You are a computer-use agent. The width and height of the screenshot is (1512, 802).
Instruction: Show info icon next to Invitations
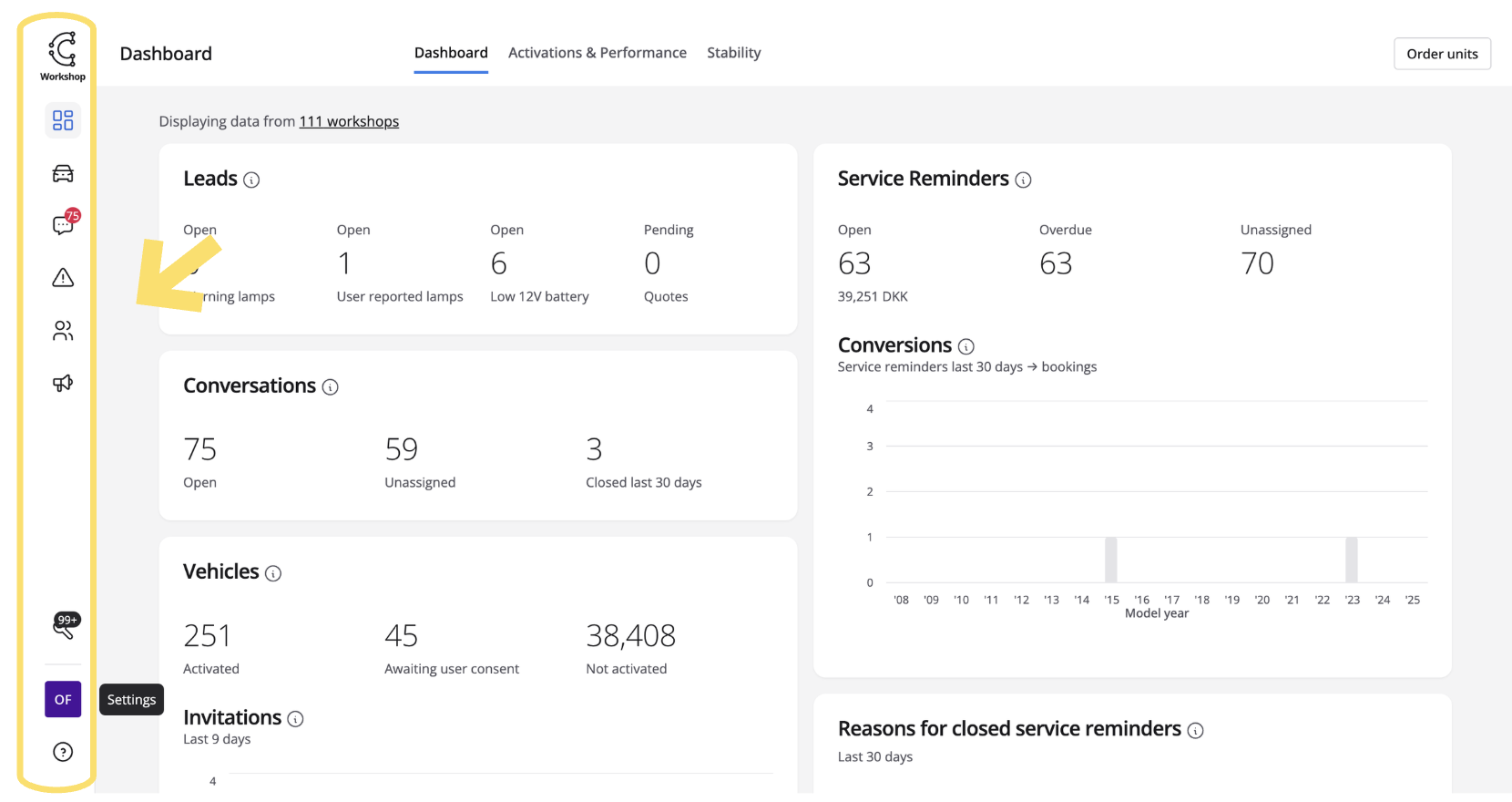295,719
